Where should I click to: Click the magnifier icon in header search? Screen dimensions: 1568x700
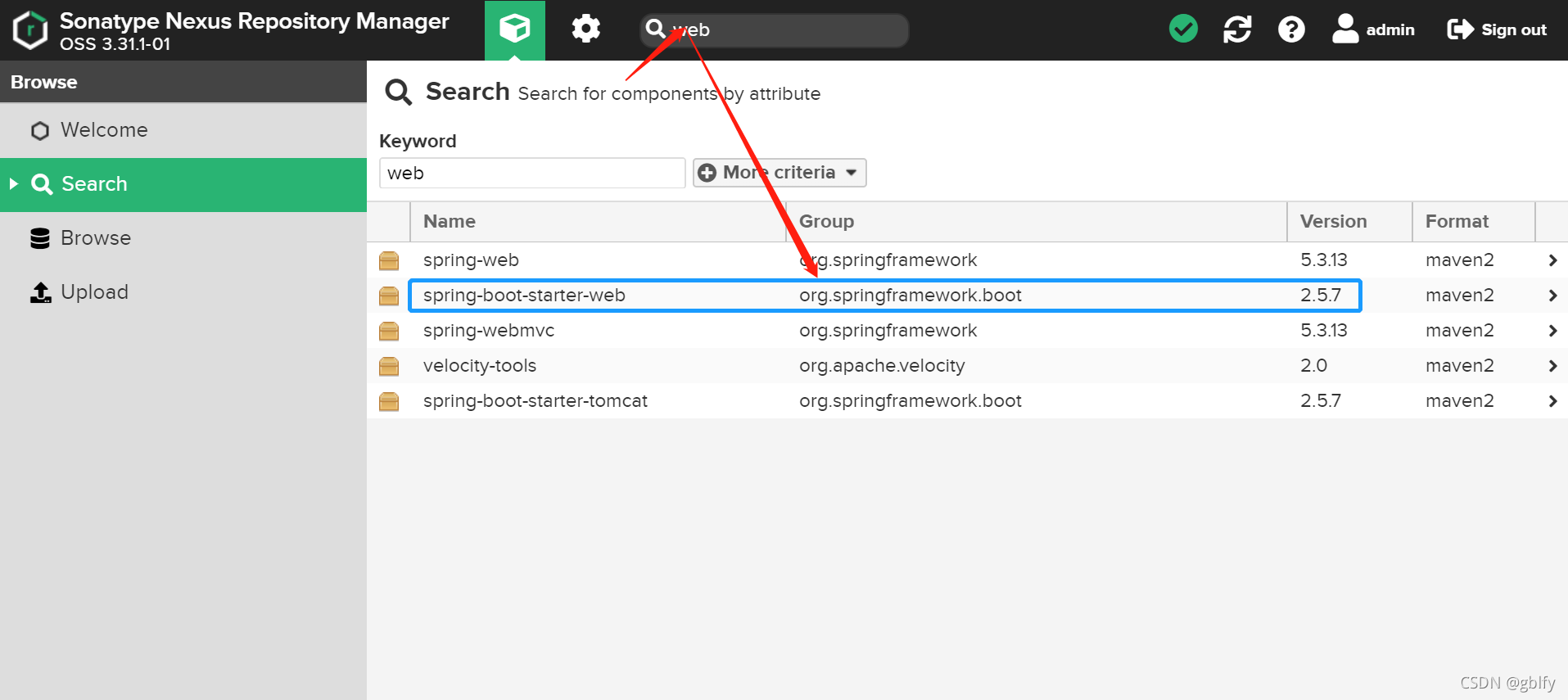point(655,29)
